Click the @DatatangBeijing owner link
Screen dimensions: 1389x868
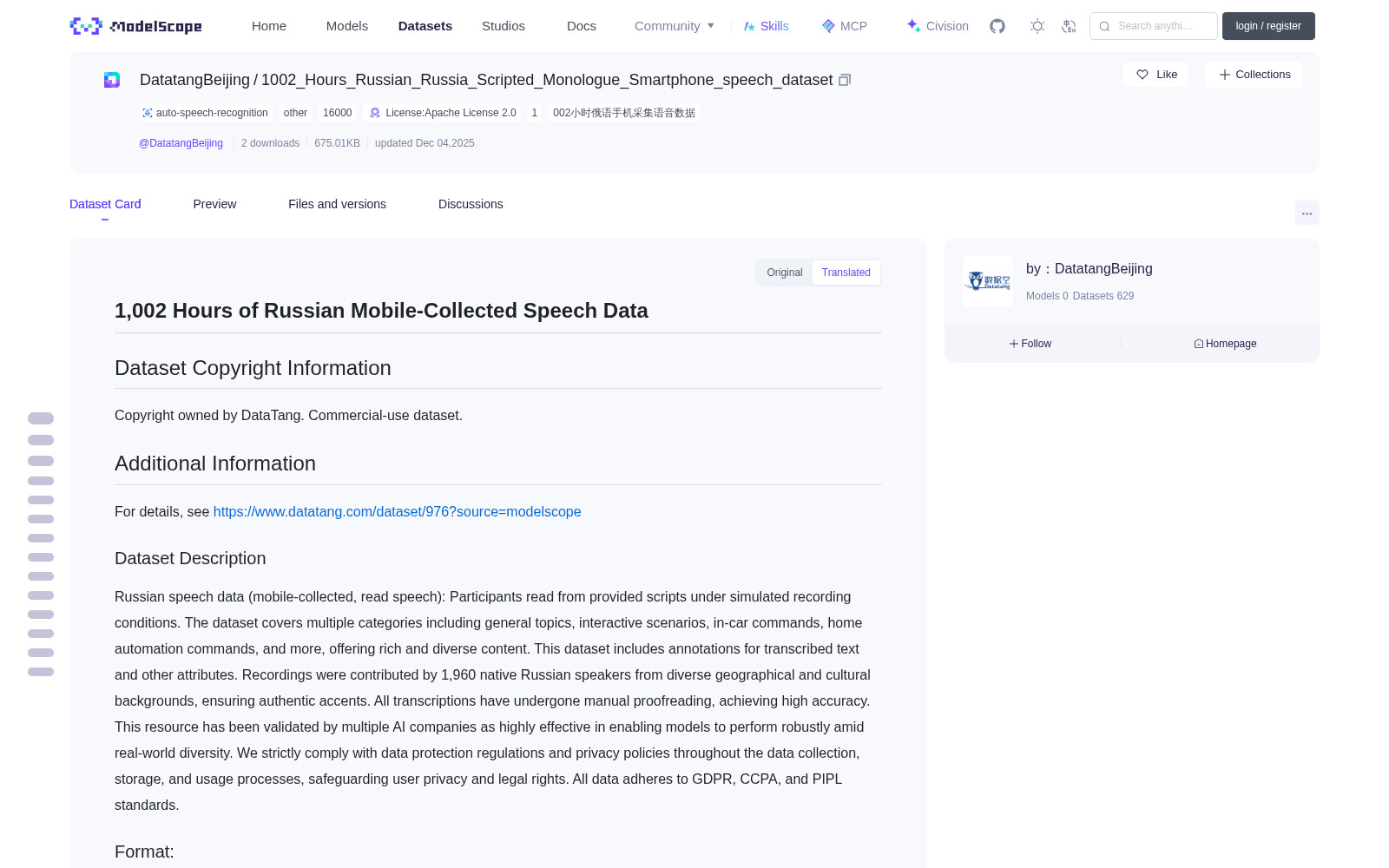(x=181, y=143)
